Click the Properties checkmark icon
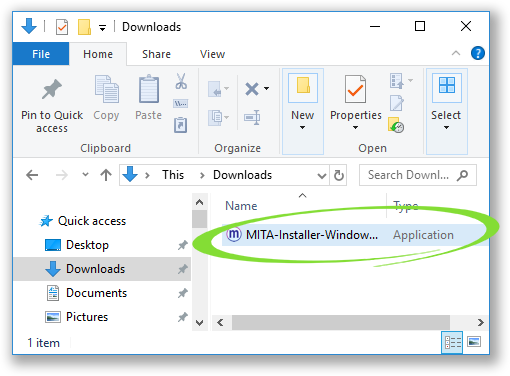Screen dimensions: 510x376 (x=355, y=89)
